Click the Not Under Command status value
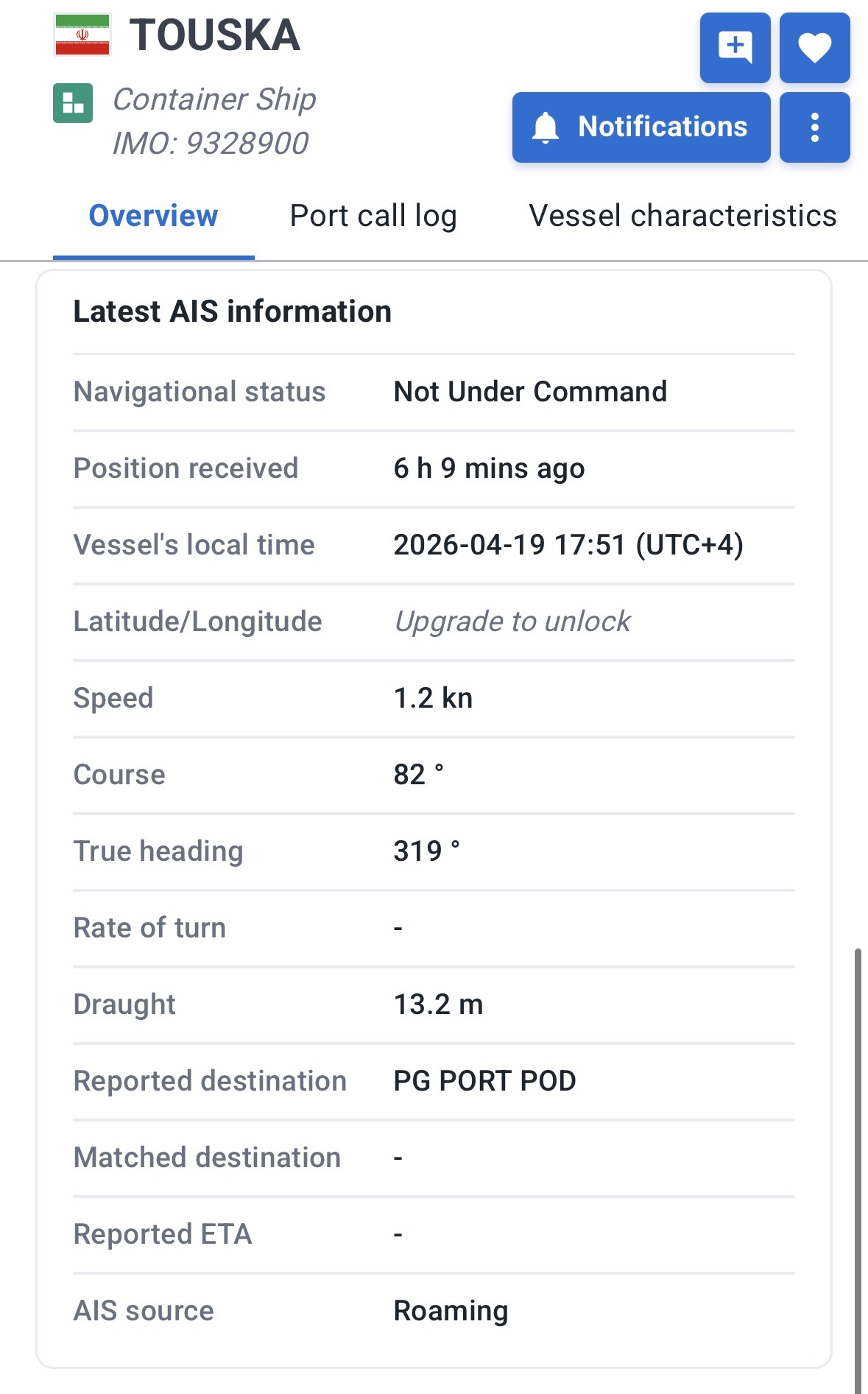The width and height of the screenshot is (868, 1394). (530, 392)
